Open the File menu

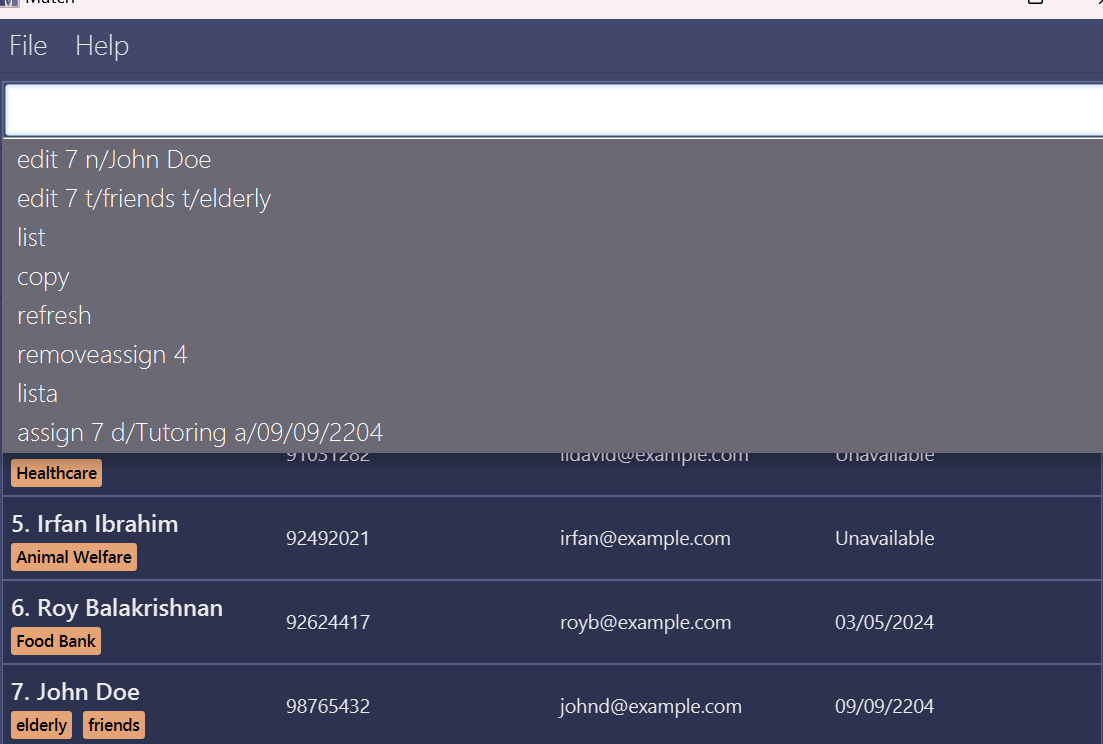(28, 46)
